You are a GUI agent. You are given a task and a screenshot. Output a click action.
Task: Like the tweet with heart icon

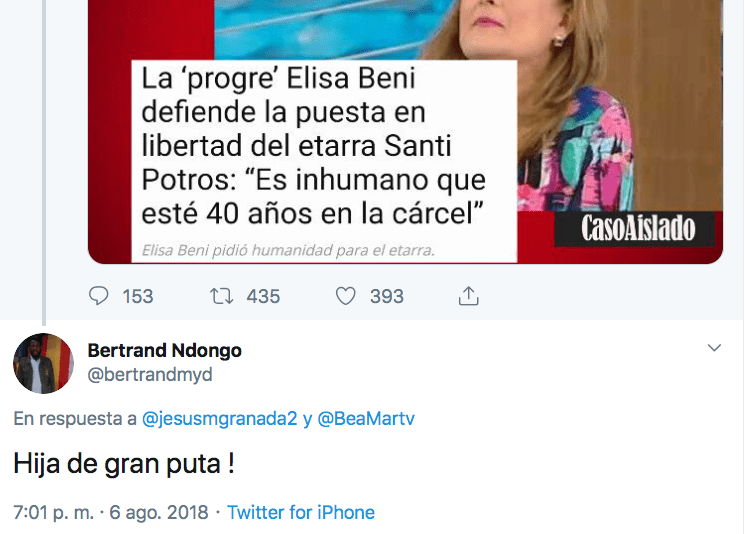pyautogui.click(x=345, y=296)
